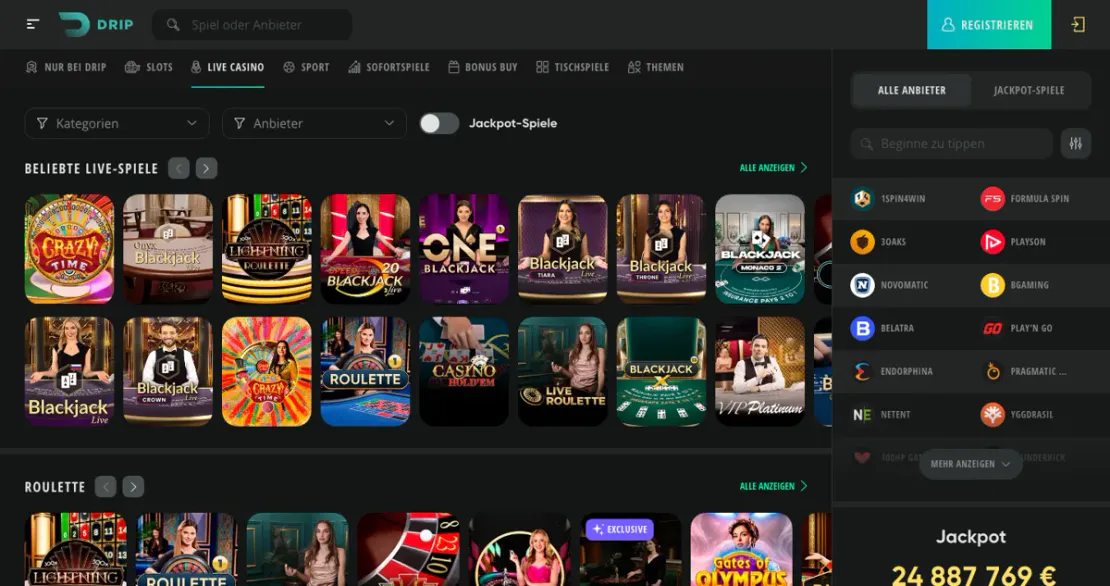The height and width of the screenshot is (586, 1110).
Task: Show next popular live games
Action: [206, 168]
